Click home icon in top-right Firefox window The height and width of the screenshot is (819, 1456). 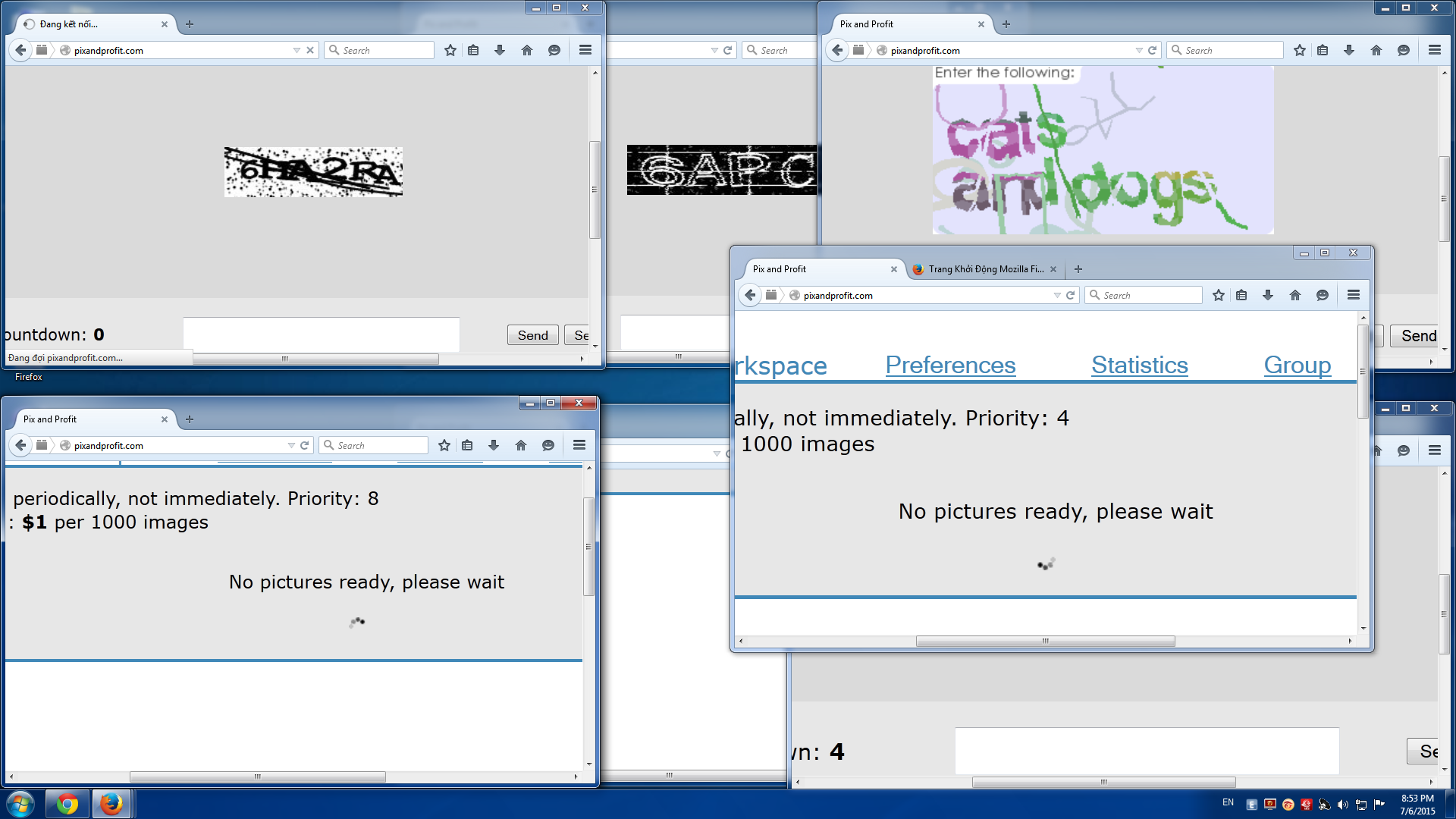[x=1376, y=50]
